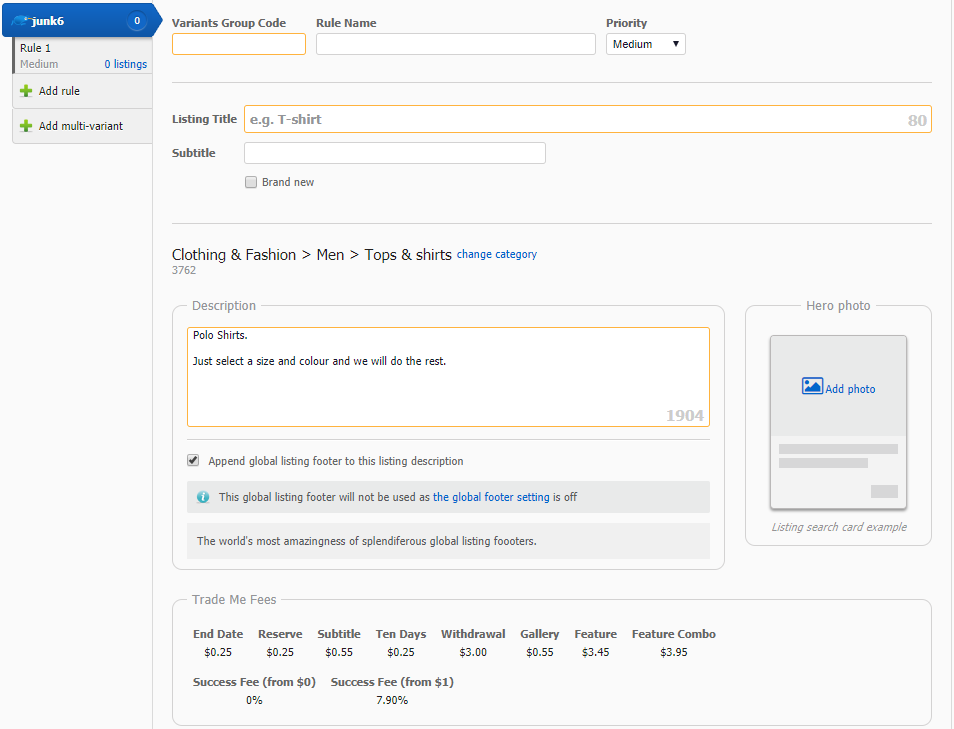This screenshot has width=954, height=729.
Task: Click into the Listing Title field
Action: click(x=588, y=119)
